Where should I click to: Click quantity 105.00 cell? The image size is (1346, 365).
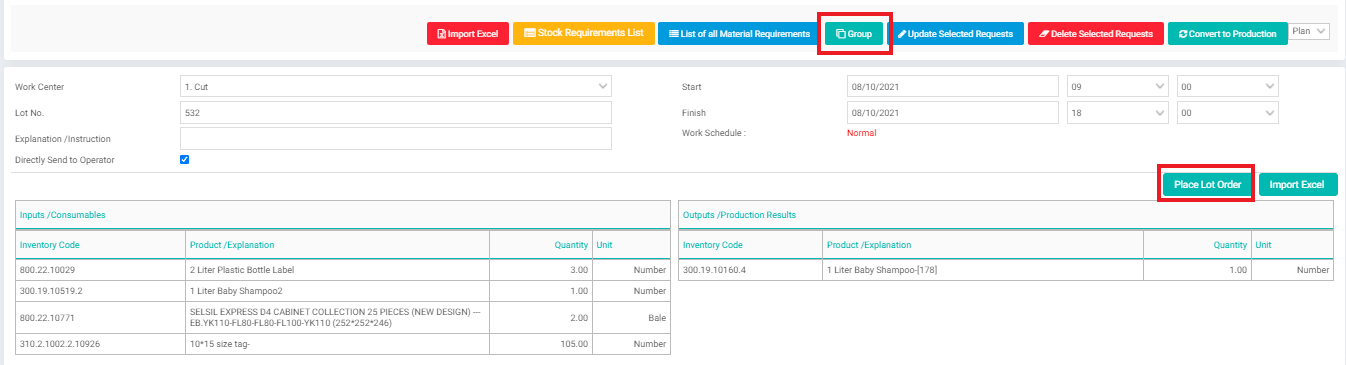(541, 344)
